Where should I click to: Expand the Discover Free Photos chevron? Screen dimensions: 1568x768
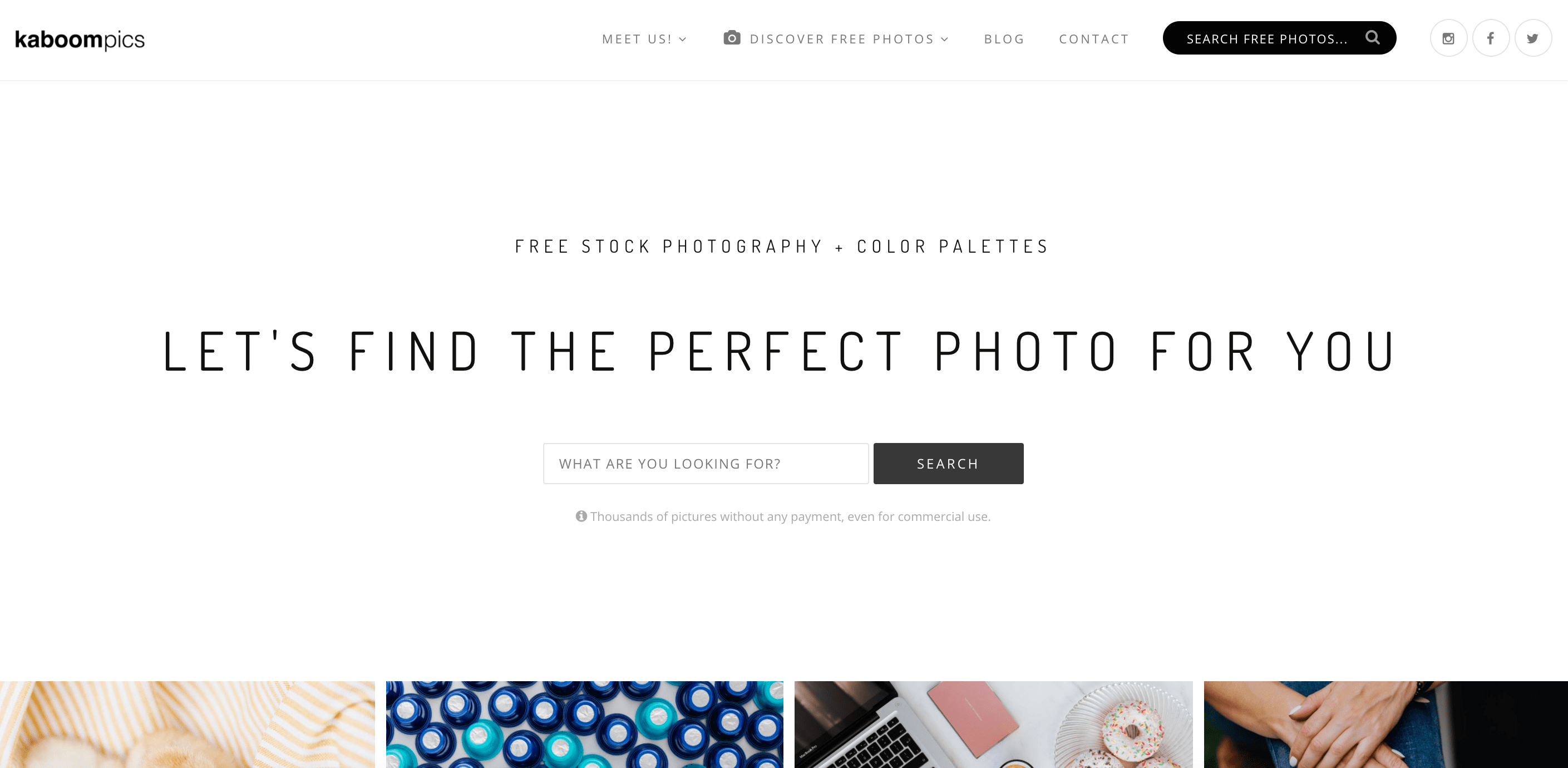click(945, 40)
